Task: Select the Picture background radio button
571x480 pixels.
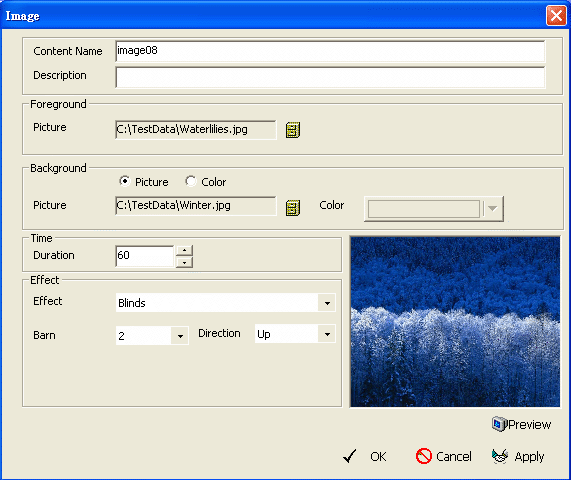Action: click(125, 181)
